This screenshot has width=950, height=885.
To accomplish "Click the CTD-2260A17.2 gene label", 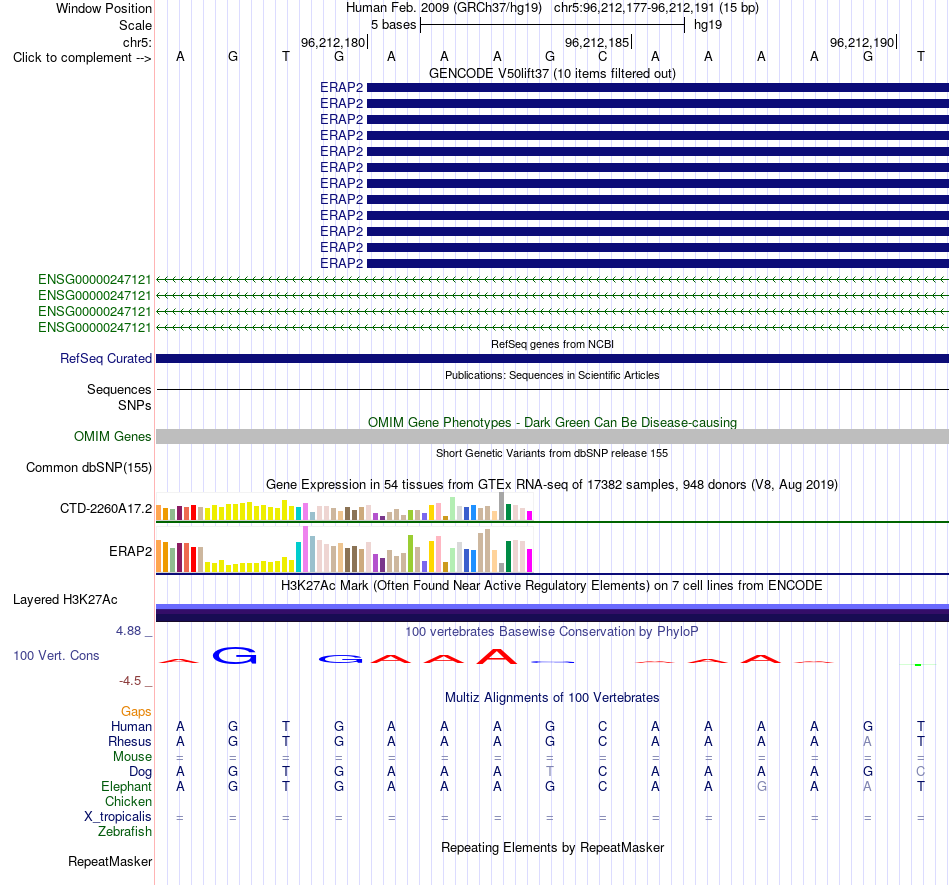I will tap(106, 508).
